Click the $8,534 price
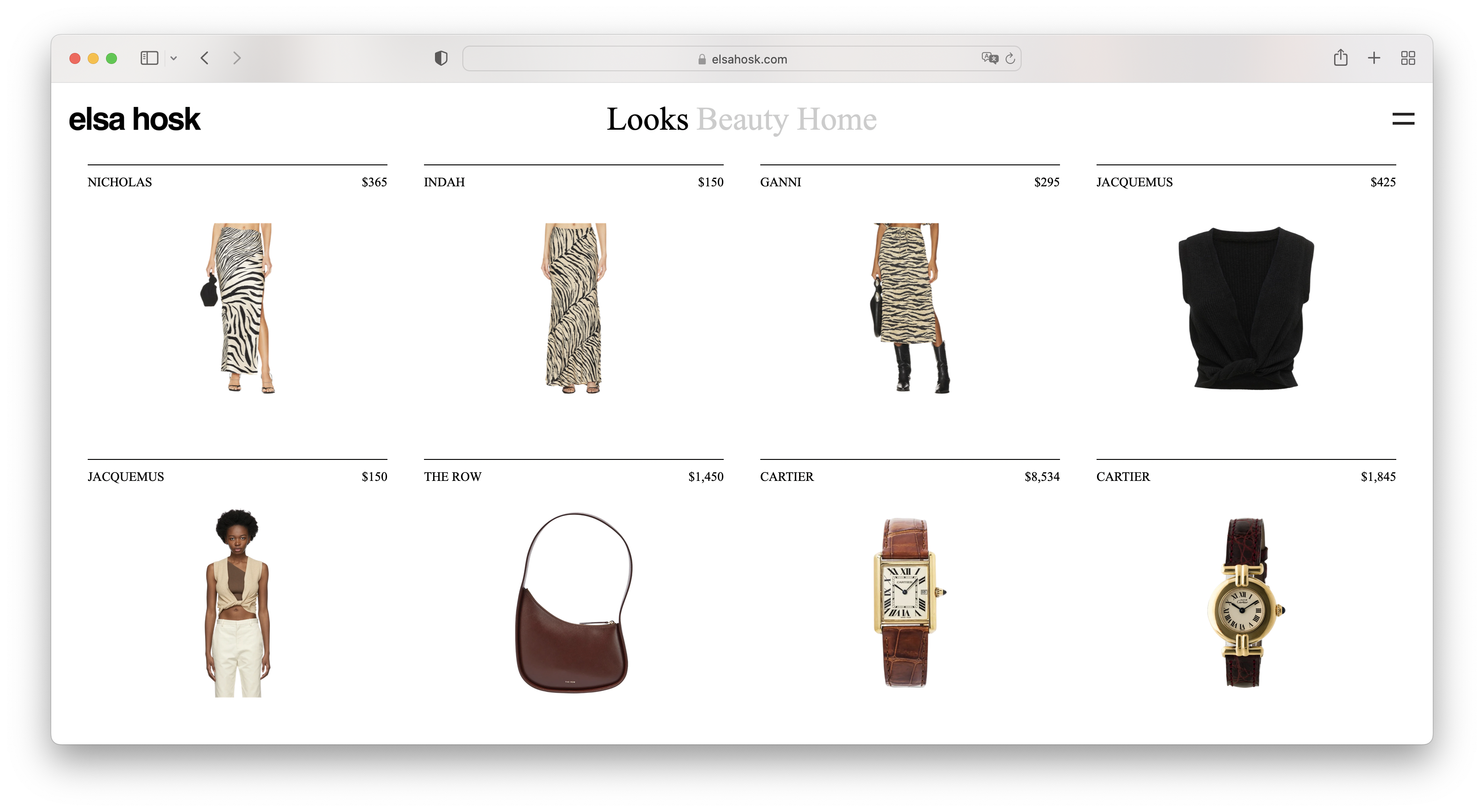Screen dimensions: 1484x812 (x=1042, y=477)
